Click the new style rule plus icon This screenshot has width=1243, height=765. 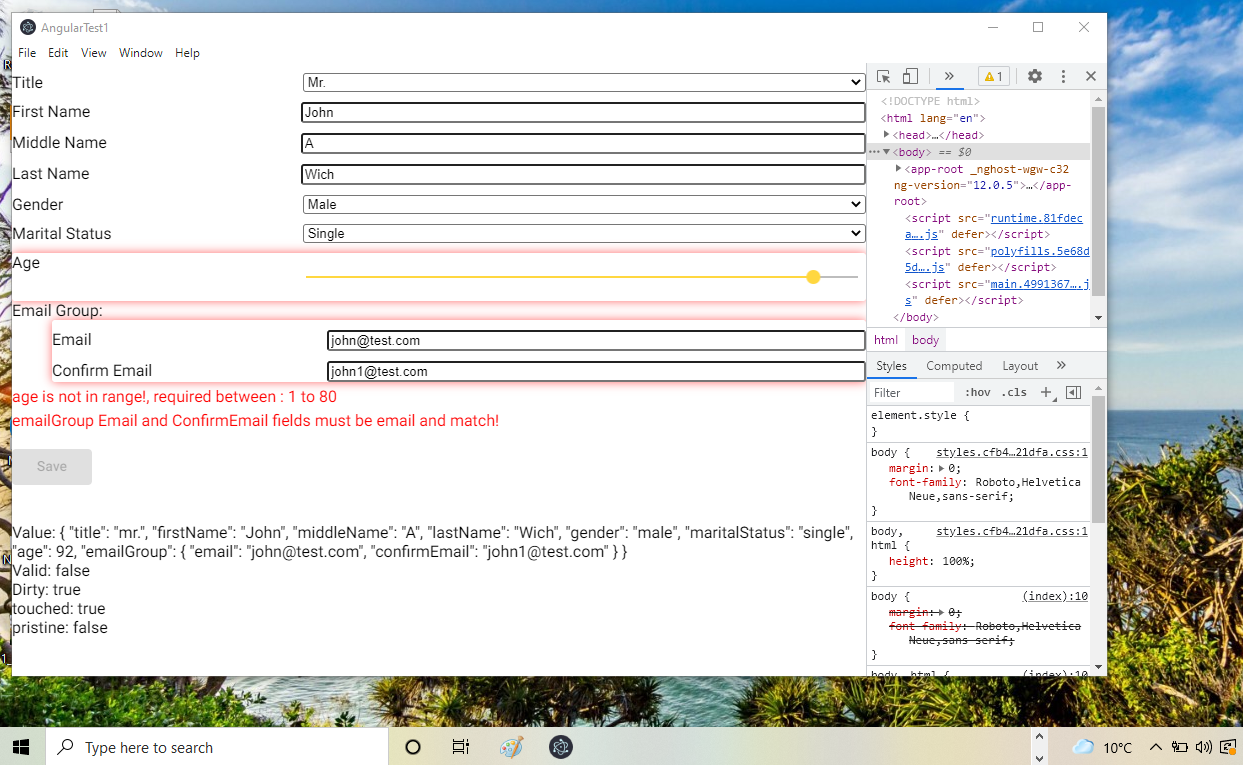point(1046,392)
